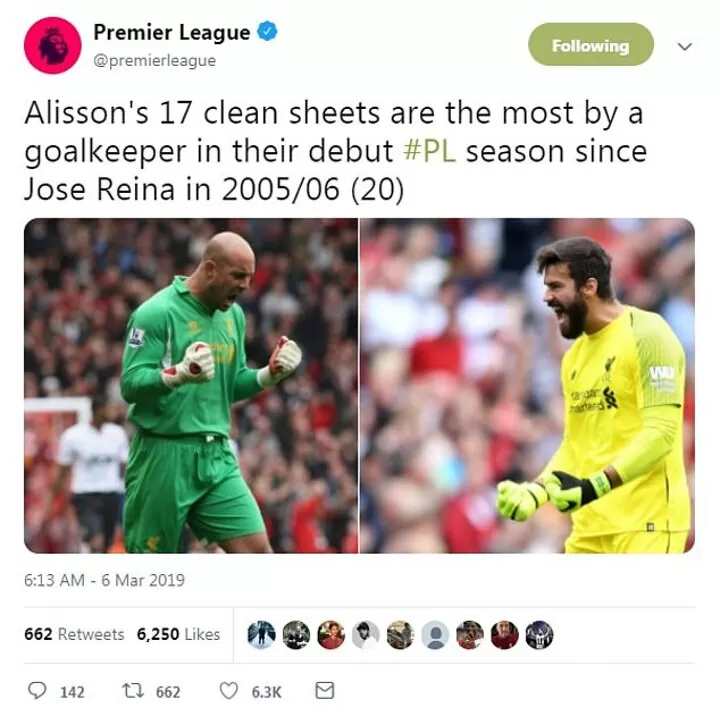The width and height of the screenshot is (720, 725).
Task: Open the last liker avatar in row
Action: click(539, 634)
